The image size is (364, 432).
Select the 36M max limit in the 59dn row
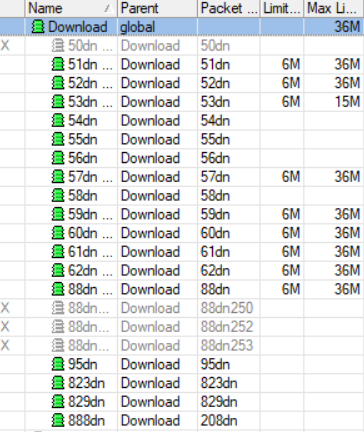348,214
